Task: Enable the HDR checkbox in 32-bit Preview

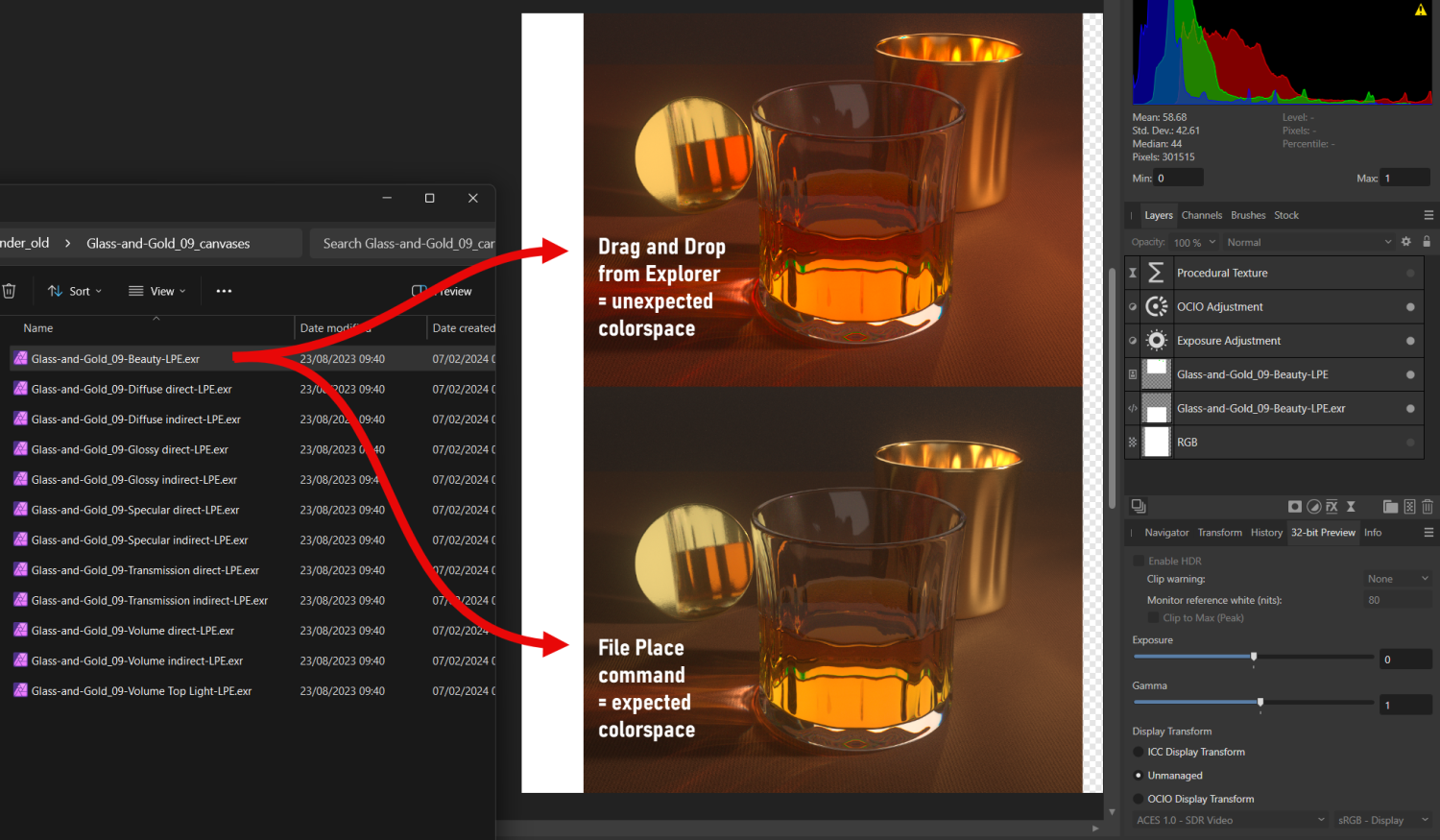Action: 1139,561
